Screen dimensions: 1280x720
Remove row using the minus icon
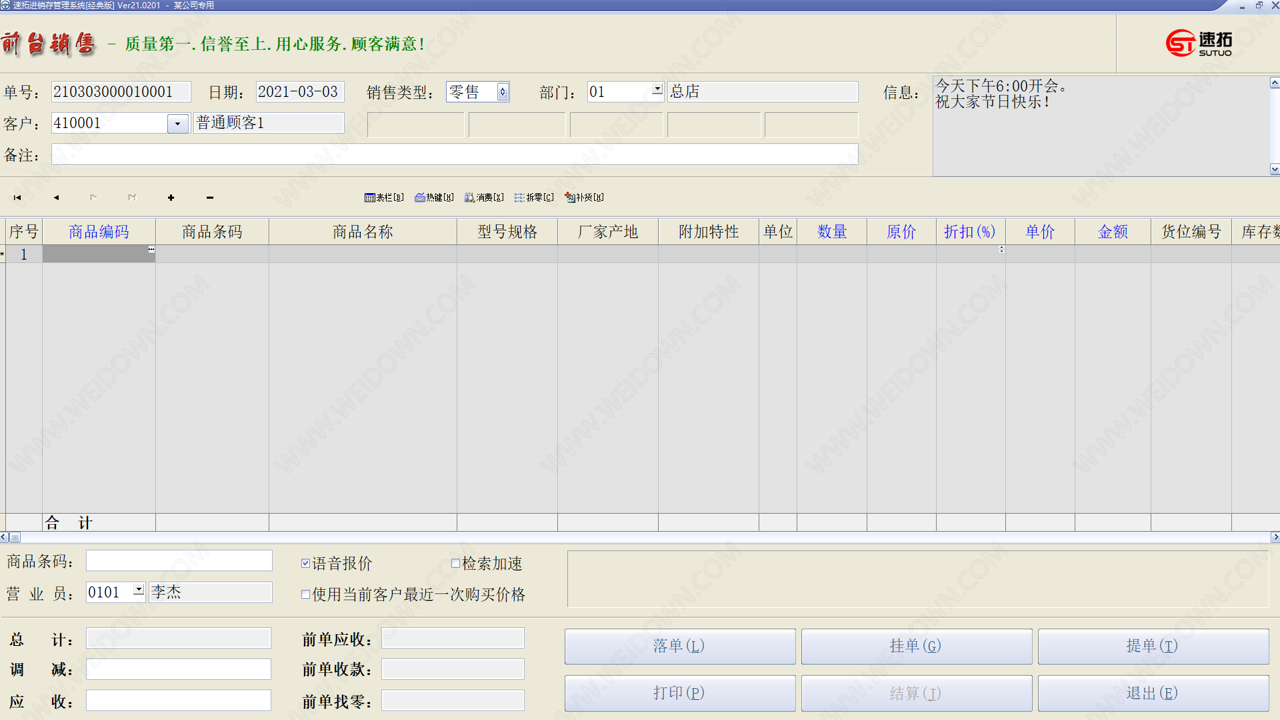click(x=209, y=198)
